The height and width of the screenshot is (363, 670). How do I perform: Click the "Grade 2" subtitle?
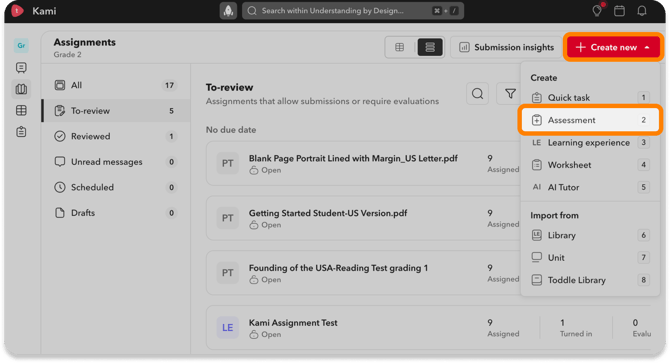(68, 54)
